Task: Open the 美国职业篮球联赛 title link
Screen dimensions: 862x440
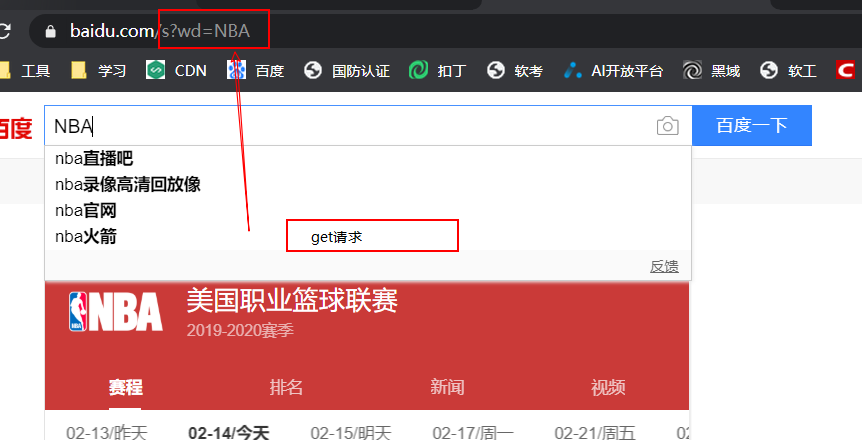Action: click(292, 301)
